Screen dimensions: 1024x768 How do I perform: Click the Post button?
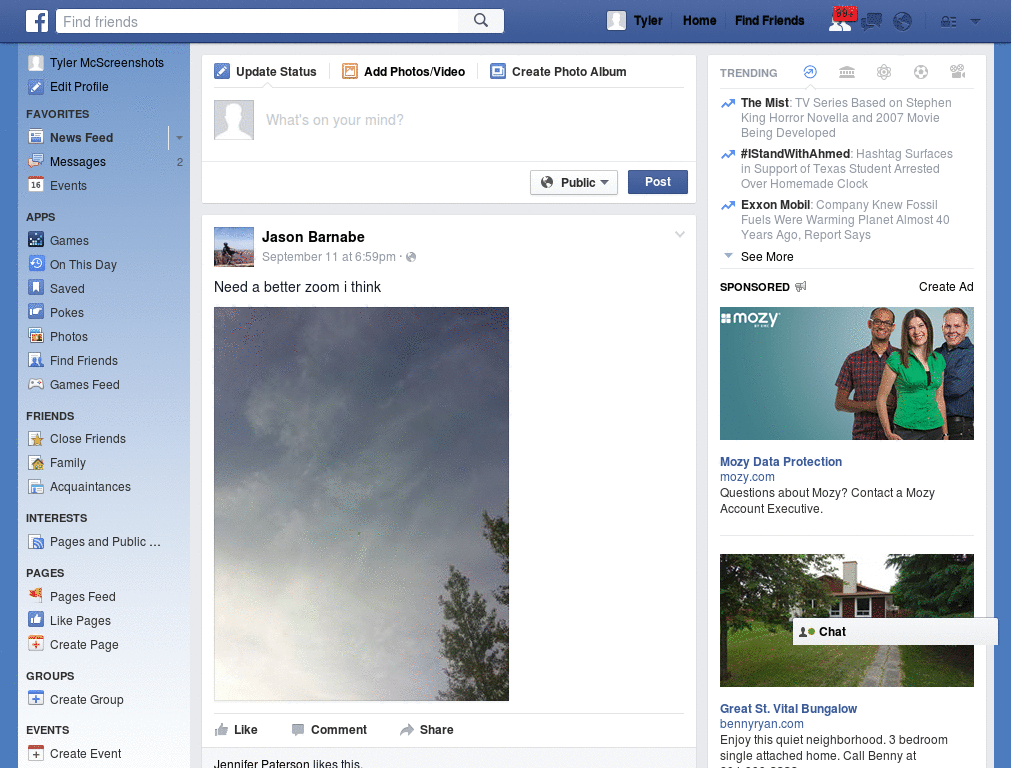(657, 182)
